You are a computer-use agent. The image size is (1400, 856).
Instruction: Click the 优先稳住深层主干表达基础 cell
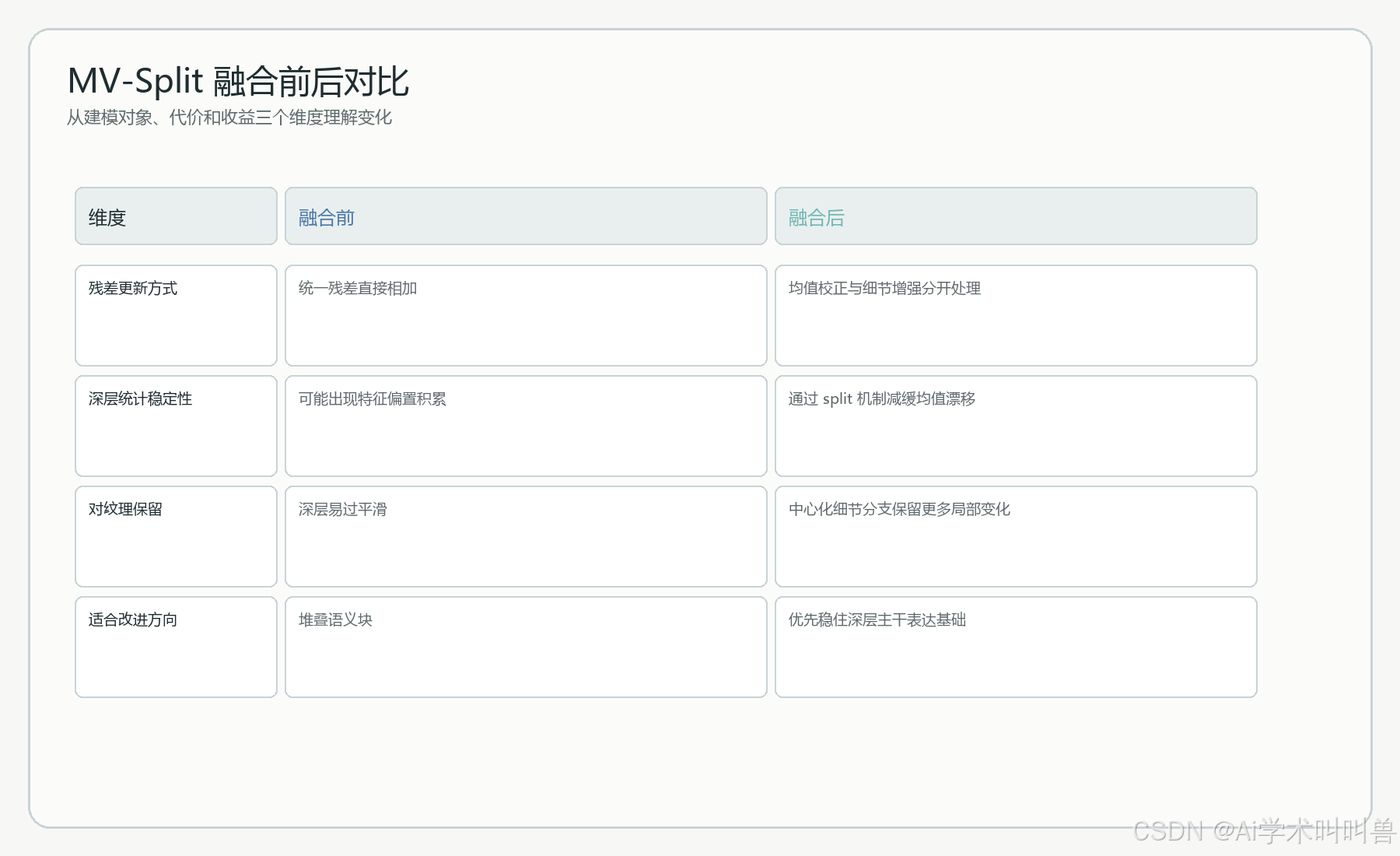1016,647
